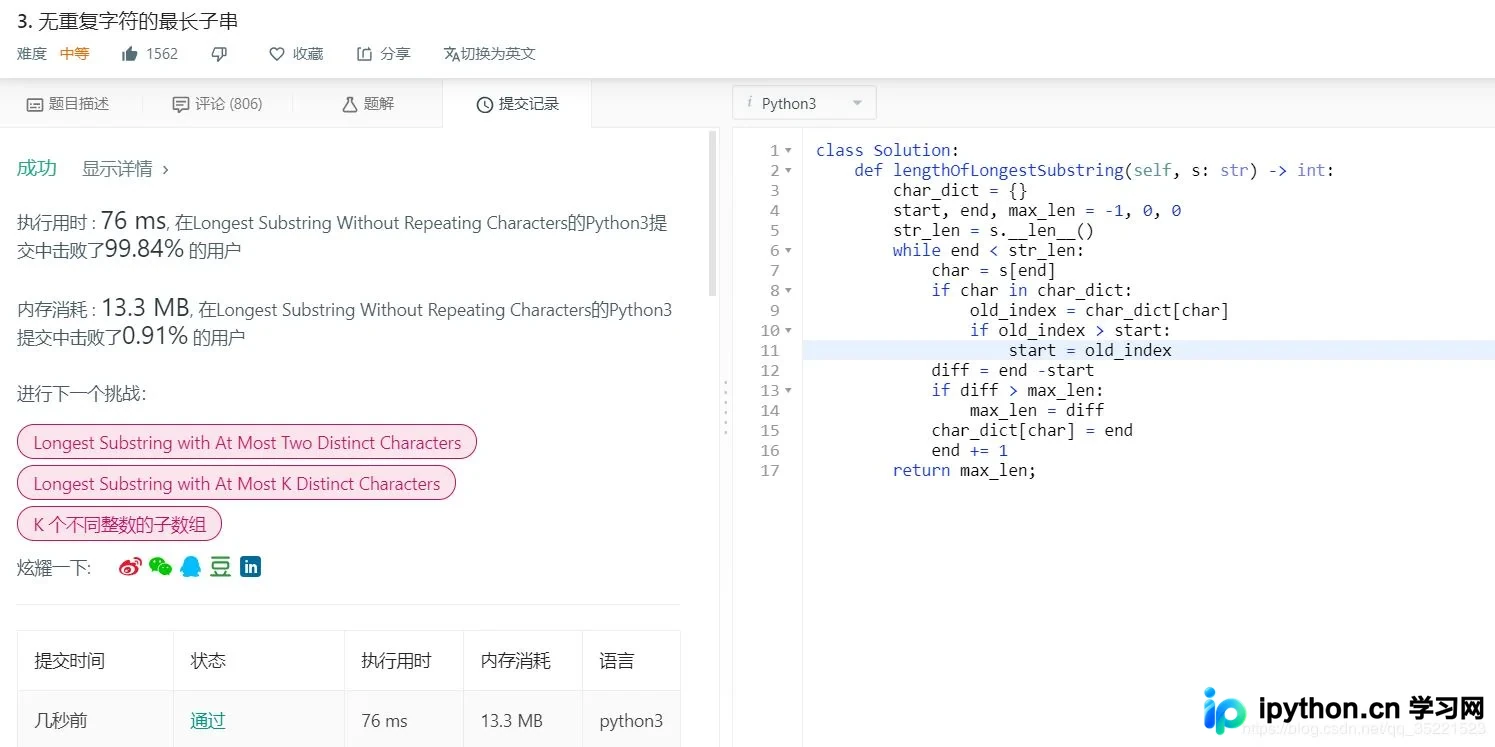Open the Python3 language dropdown
The height and width of the screenshot is (747, 1495).
tap(805, 103)
